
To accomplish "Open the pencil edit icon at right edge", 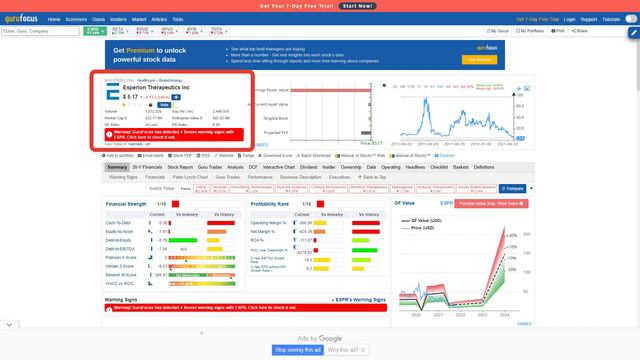I will point(633,33).
